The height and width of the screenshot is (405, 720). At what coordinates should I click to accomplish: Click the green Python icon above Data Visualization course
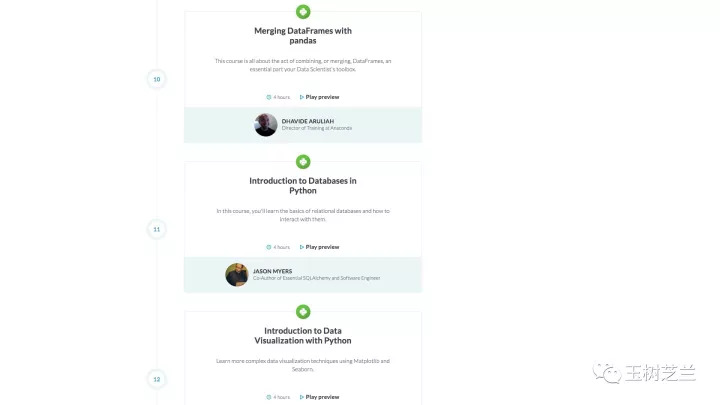pos(303,312)
